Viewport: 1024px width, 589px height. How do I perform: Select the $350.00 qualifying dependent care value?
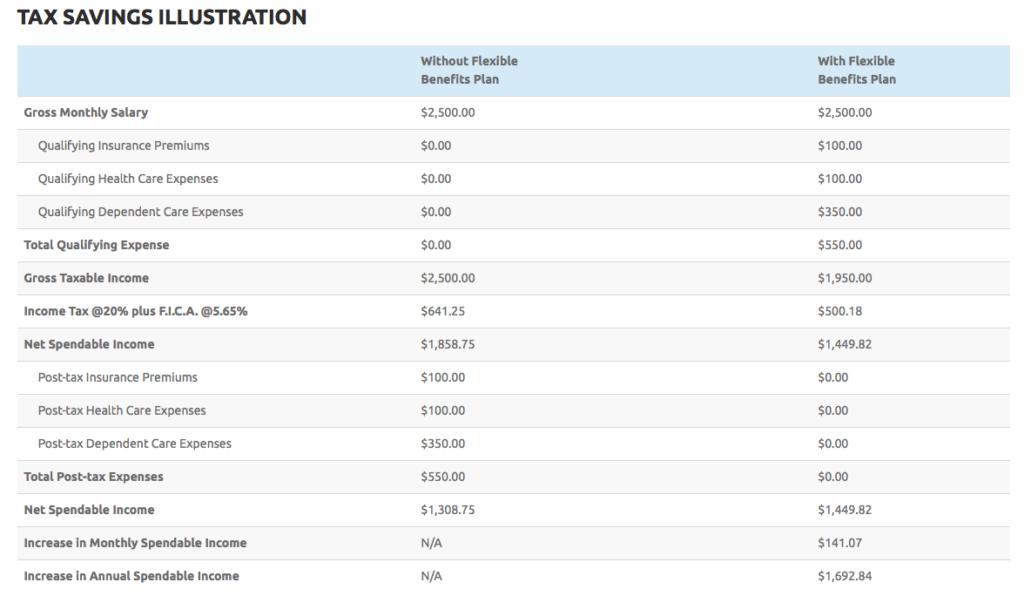[x=840, y=212]
